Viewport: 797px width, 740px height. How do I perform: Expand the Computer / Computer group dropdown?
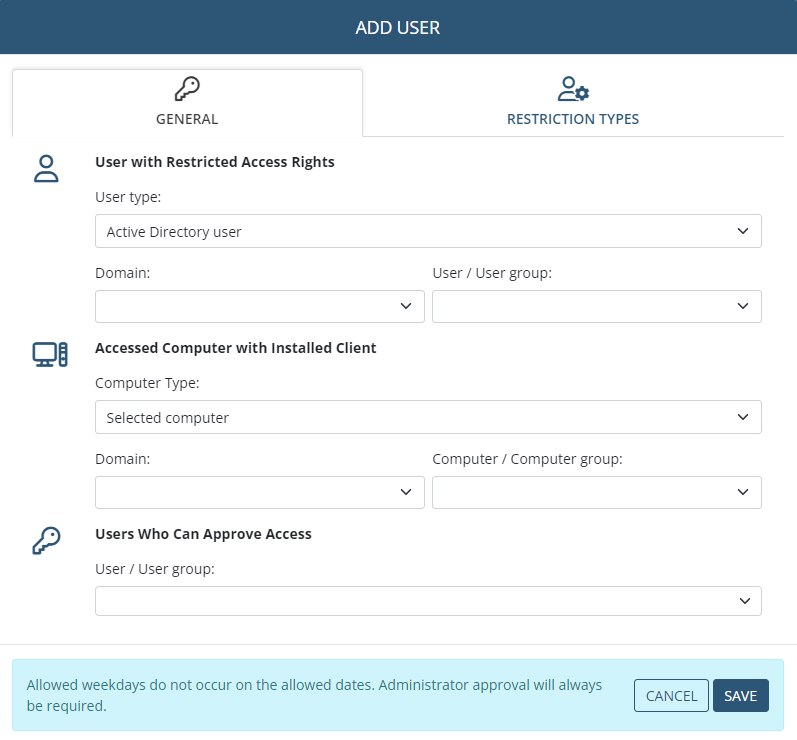coord(596,492)
